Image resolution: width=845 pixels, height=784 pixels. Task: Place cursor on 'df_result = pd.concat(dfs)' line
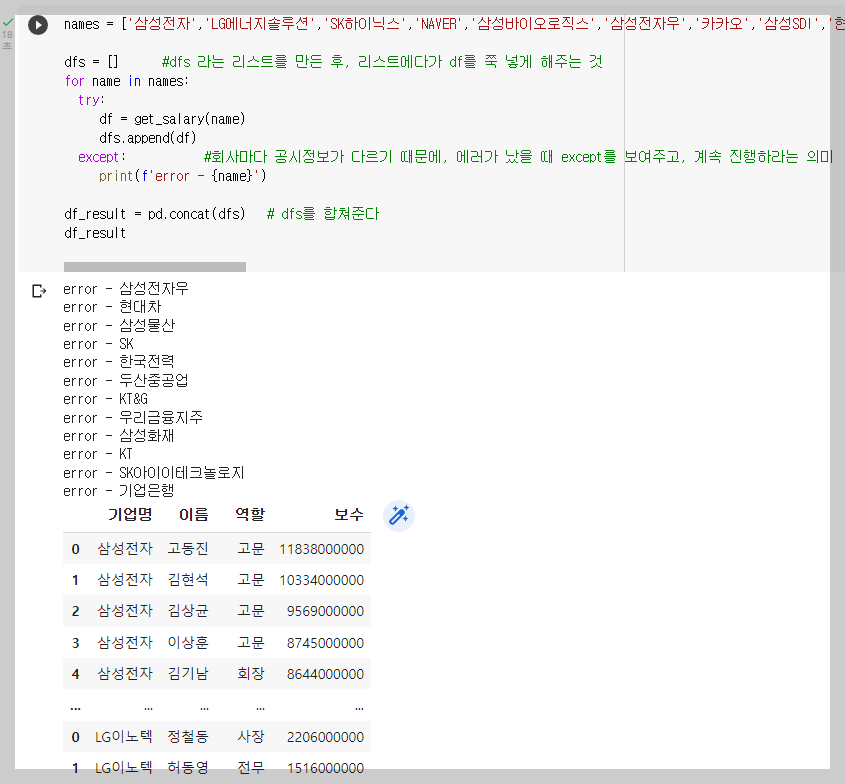(x=155, y=214)
